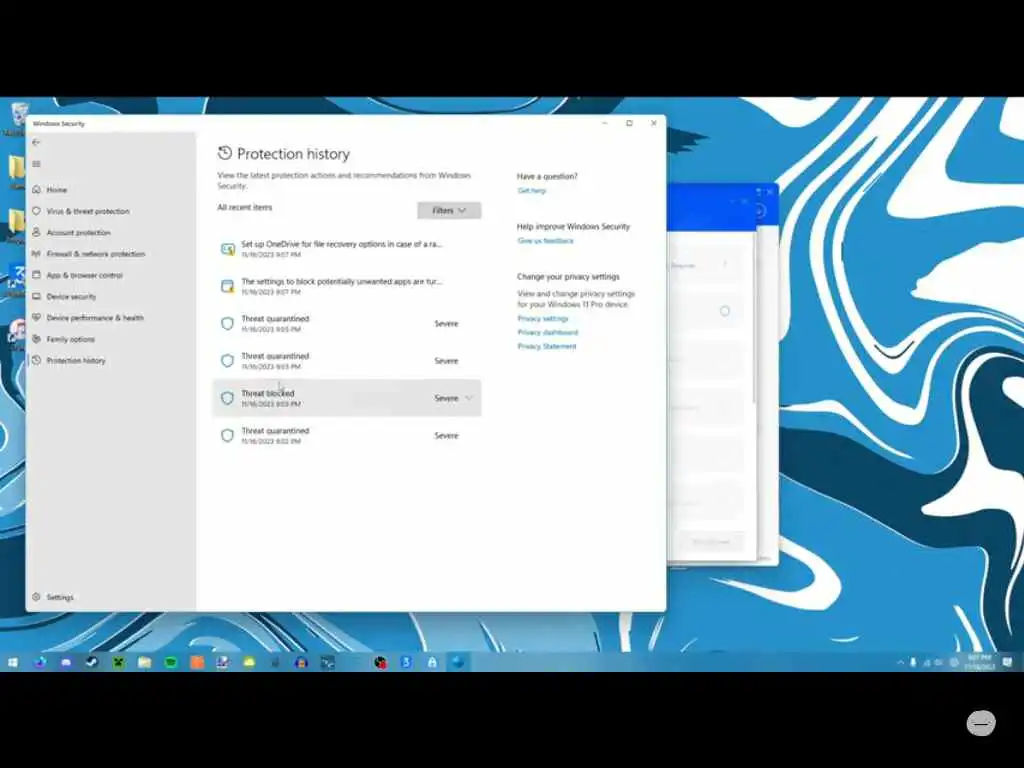The width and height of the screenshot is (1024, 768).
Task: Open the Privacy dashboard link
Action: 547,332
